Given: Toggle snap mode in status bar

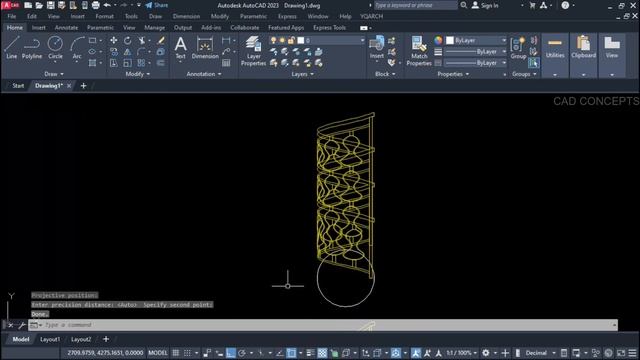Looking at the screenshot, I should [x=187, y=353].
